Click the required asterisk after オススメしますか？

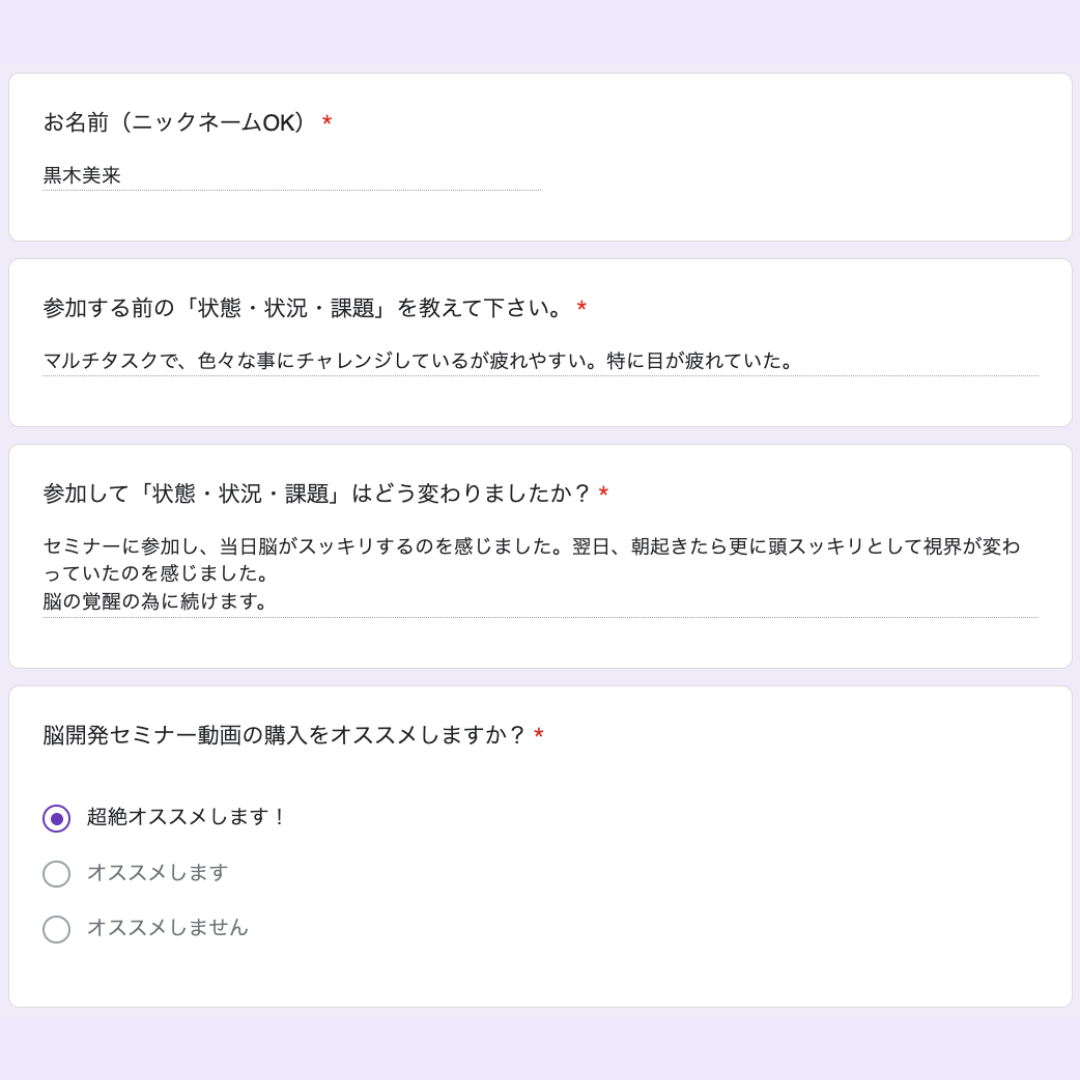point(539,734)
